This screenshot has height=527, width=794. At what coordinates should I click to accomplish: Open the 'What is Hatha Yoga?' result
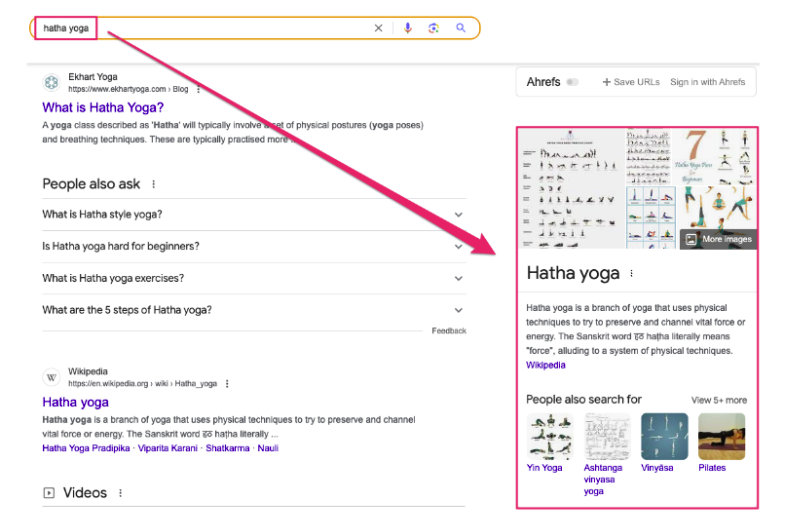coord(103,107)
